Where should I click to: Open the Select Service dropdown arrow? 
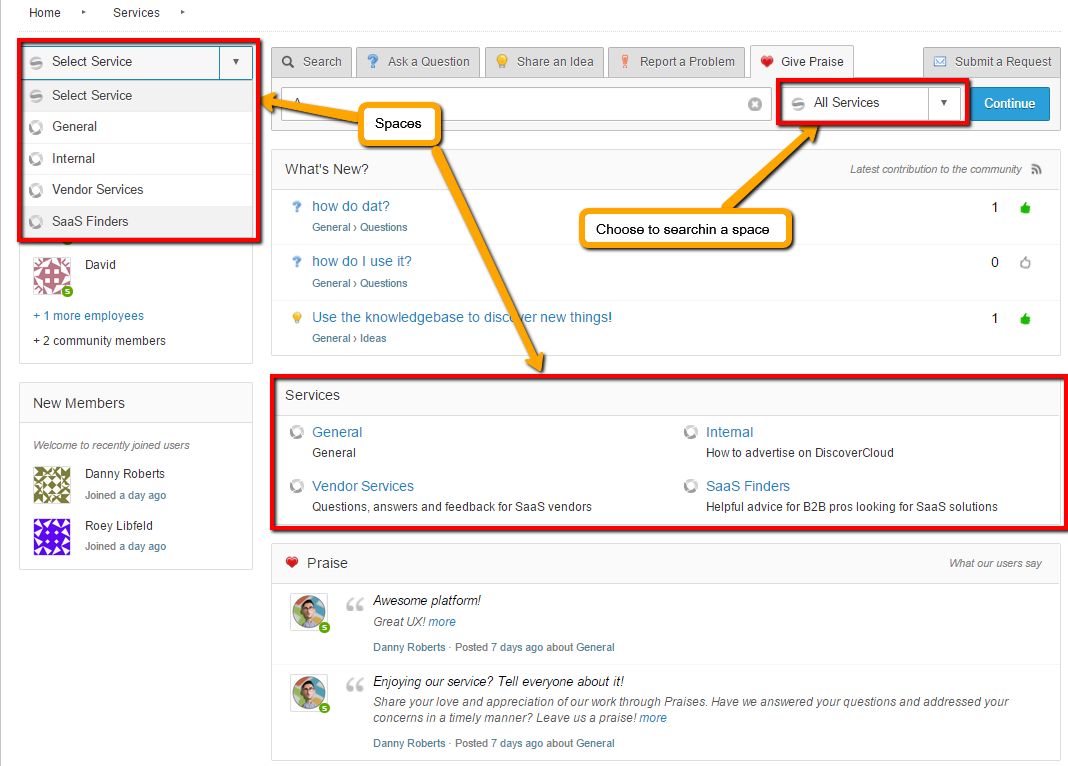coord(236,62)
